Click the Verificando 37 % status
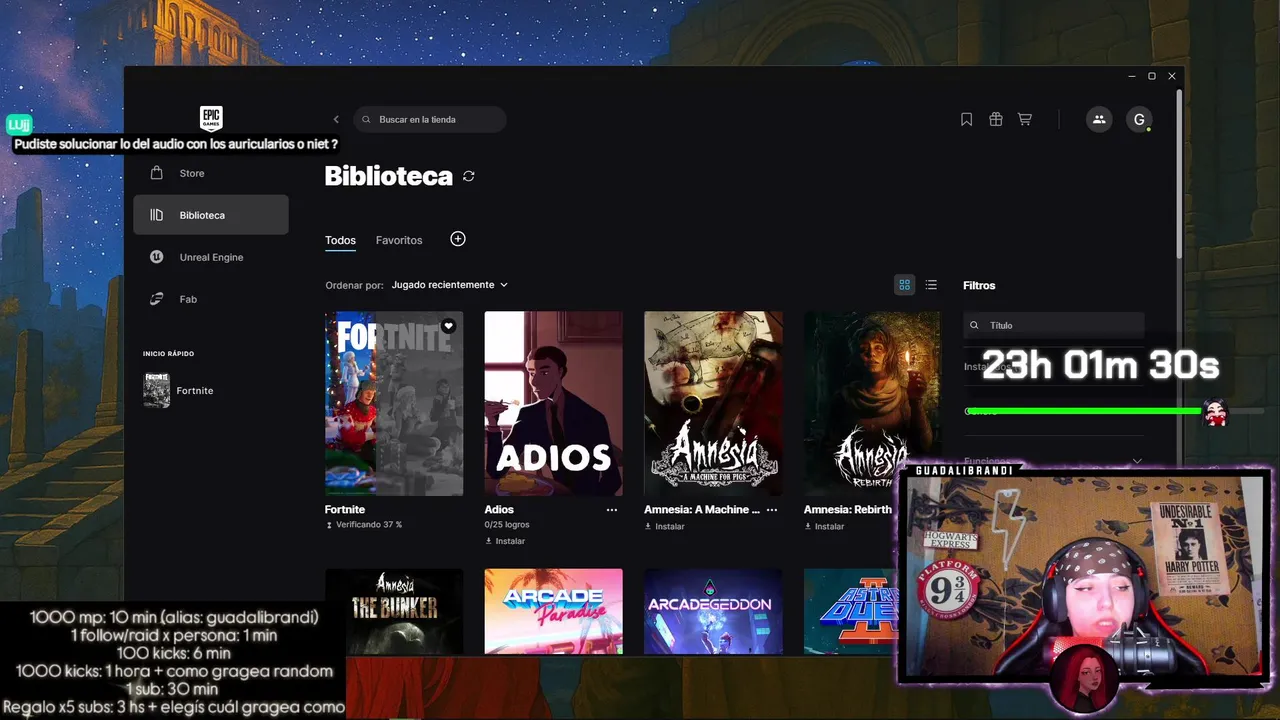 [364, 525]
